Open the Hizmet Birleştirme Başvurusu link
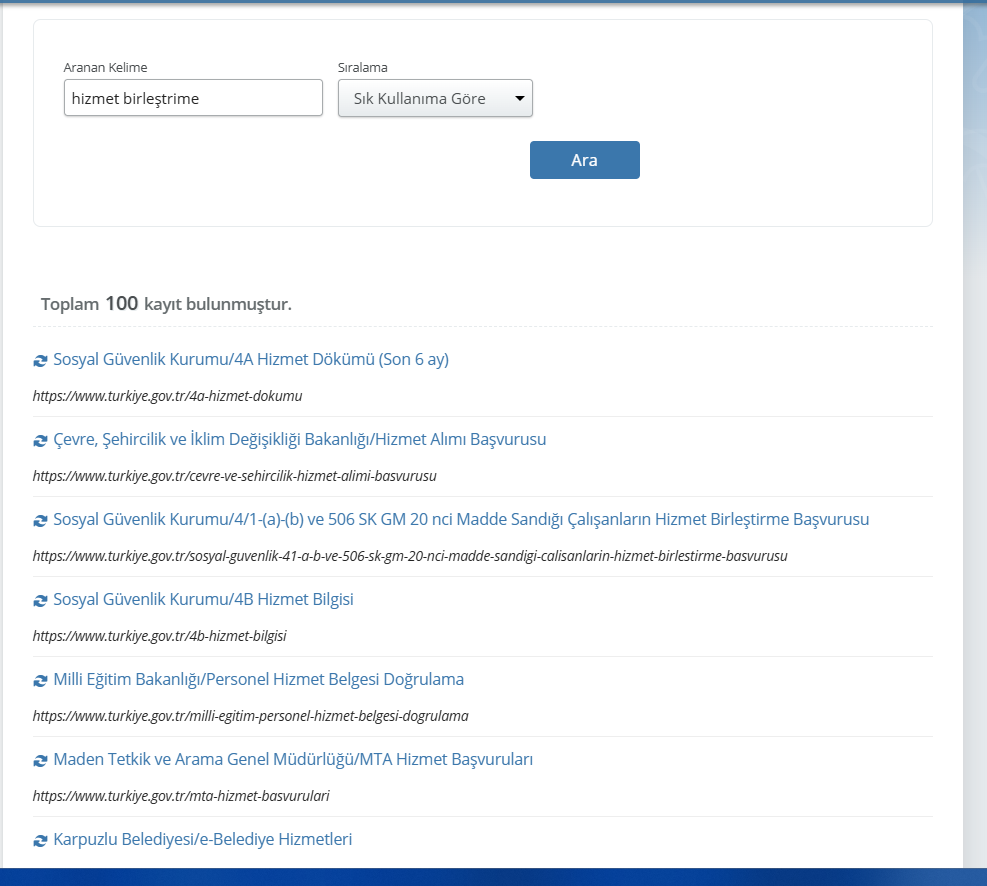The height and width of the screenshot is (886, 987). (461, 520)
